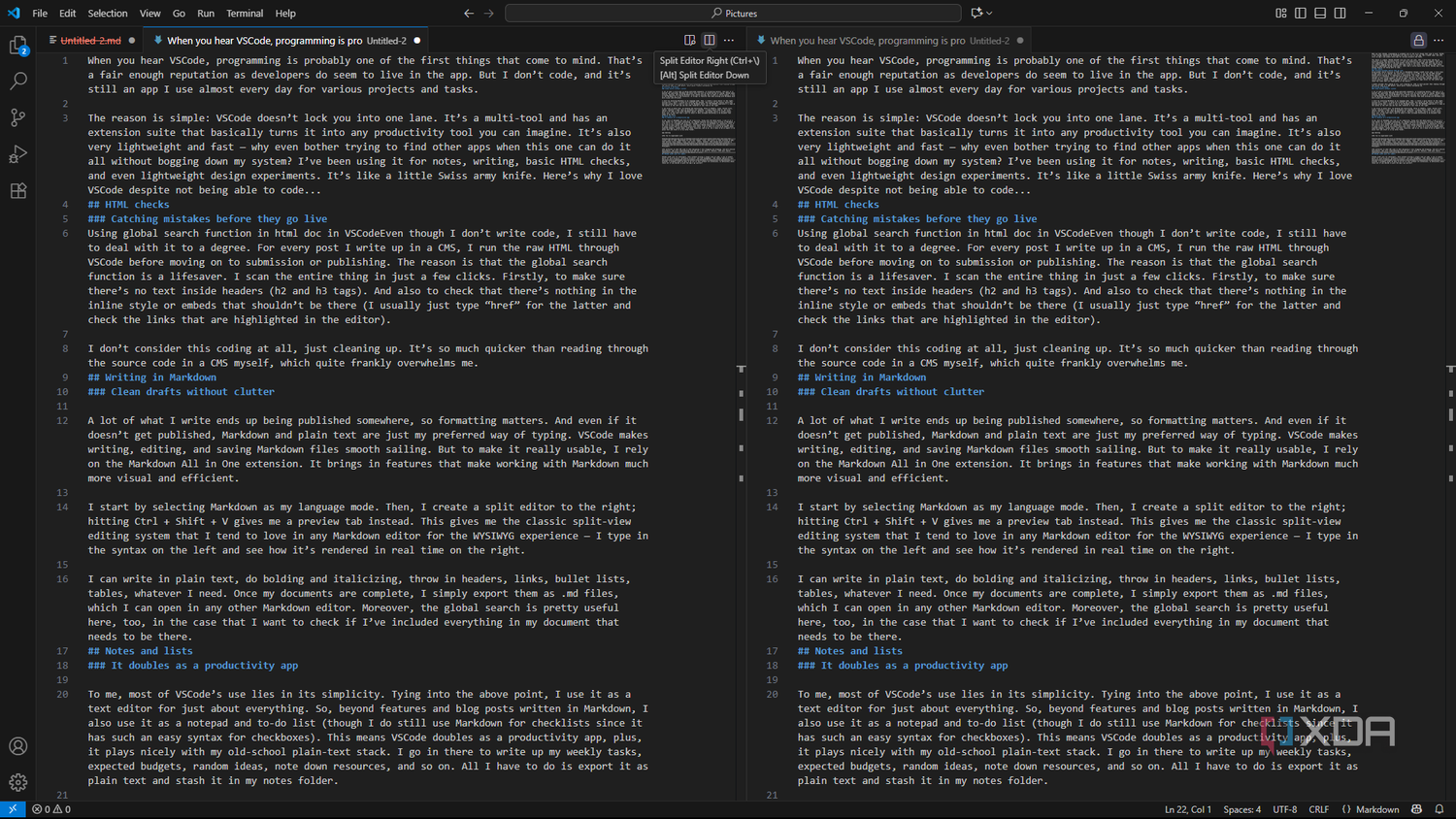Open the Run and Debug view
Viewport: 1456px width, 819px height.
pyautogui.click(x=17, y=154)
